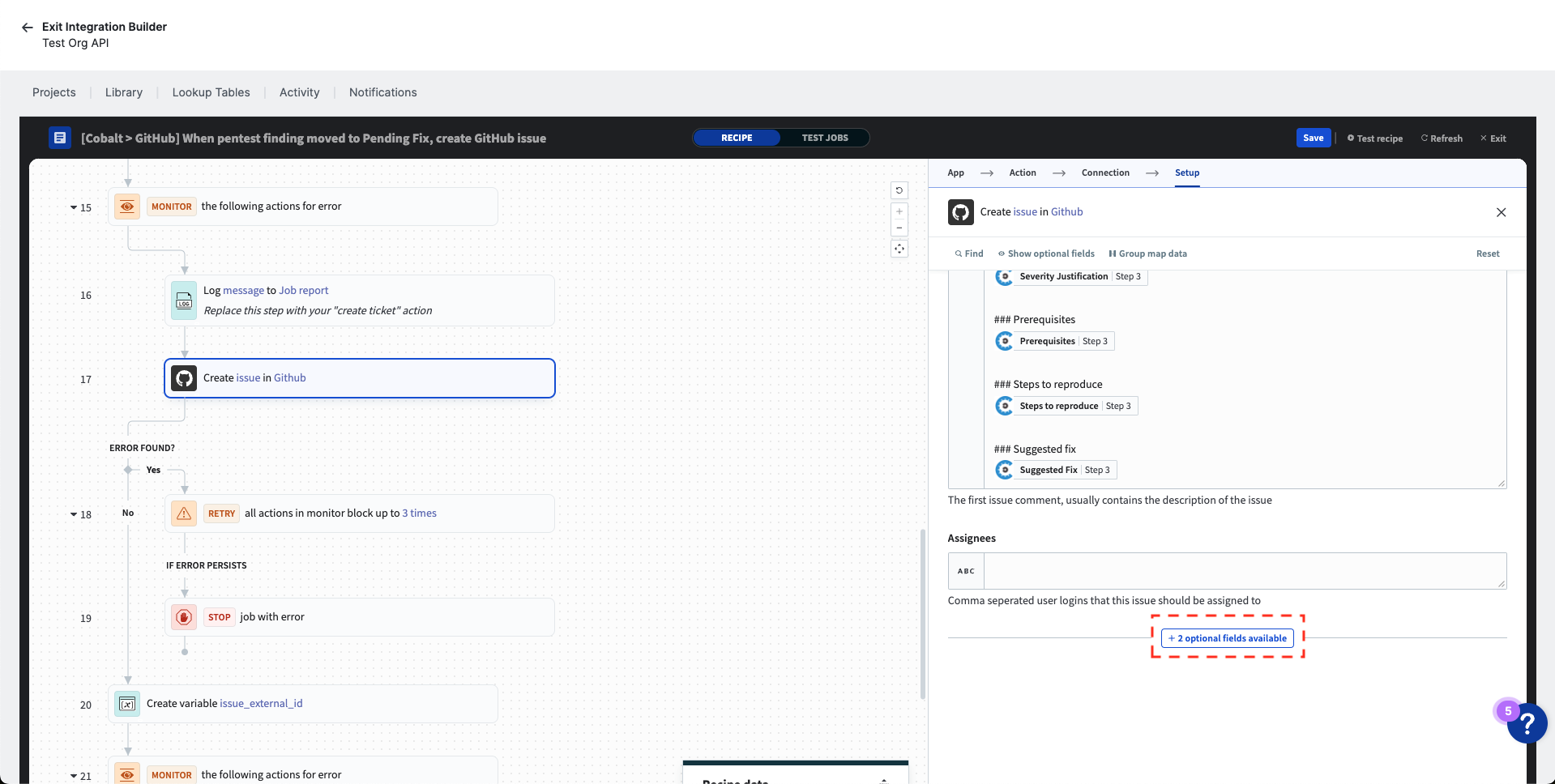Refresh the recipe
This screenshot has height=784, width=1555.
point(1442,138)
